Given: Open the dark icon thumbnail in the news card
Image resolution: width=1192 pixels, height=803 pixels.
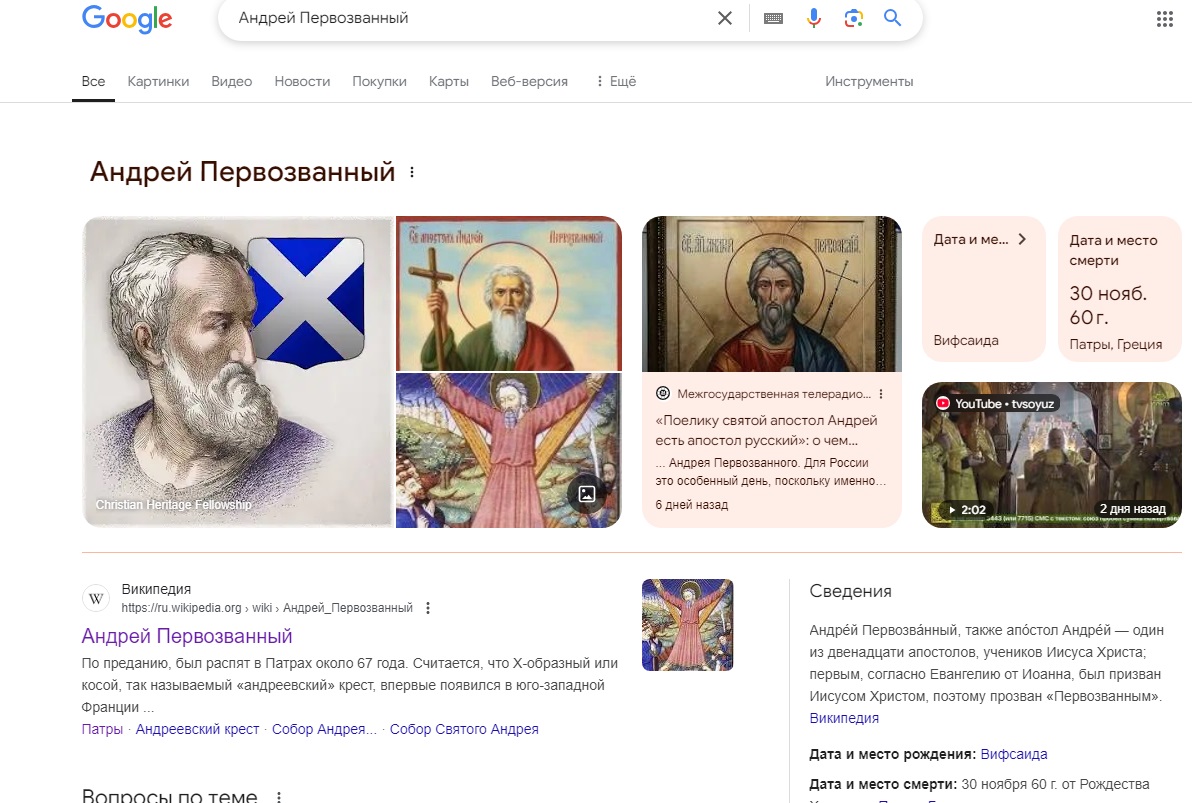Looking at the screenshot, I should click(x=772, y=294).
